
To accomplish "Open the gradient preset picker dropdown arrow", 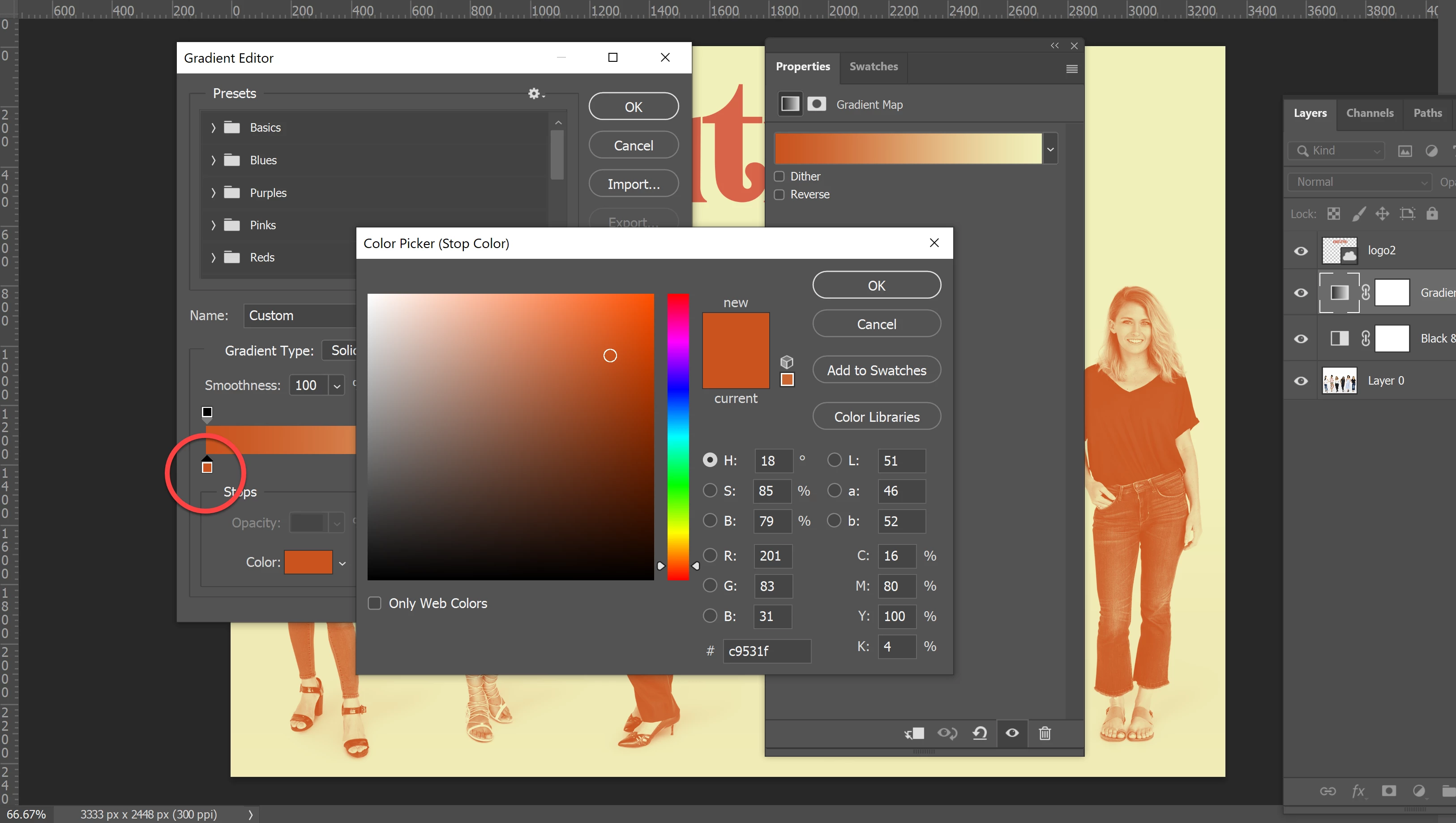I will (x=1050, y=149).
